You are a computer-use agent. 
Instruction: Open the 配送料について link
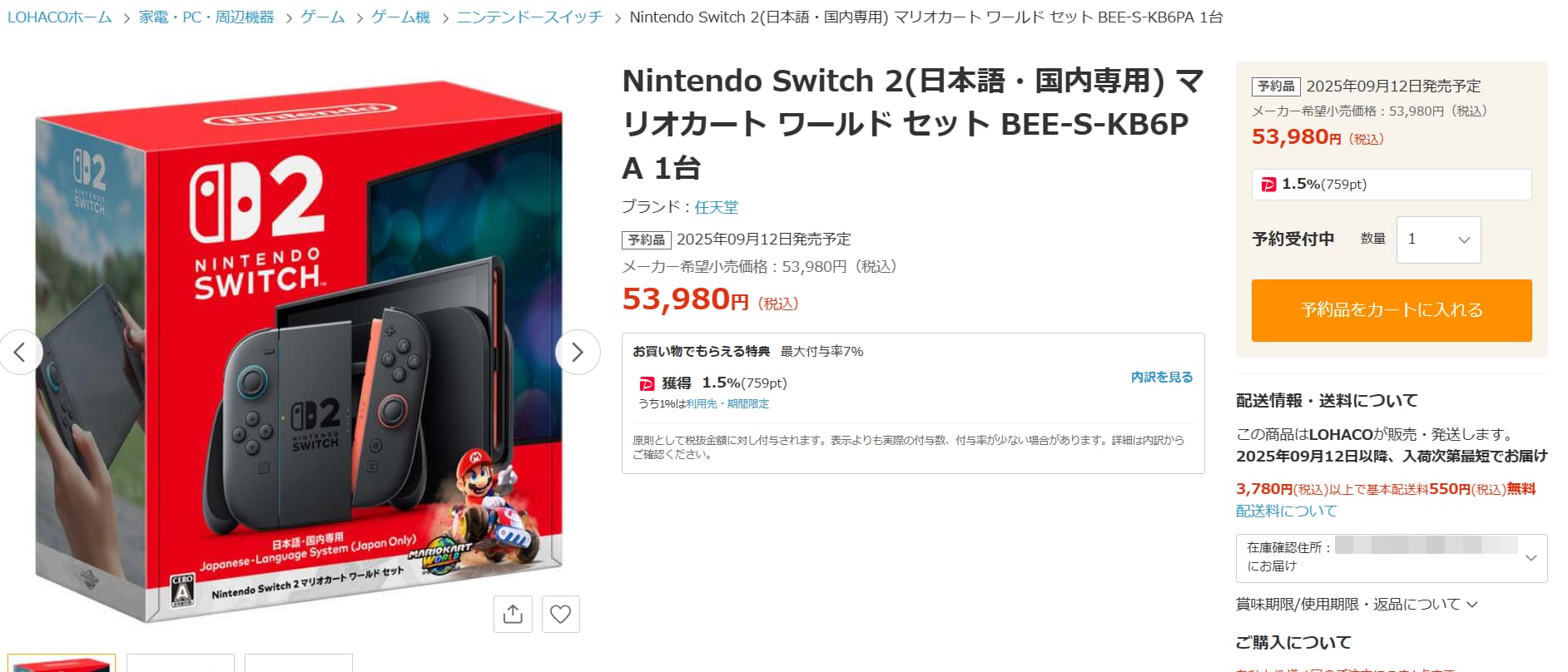tap(1286, 511)
